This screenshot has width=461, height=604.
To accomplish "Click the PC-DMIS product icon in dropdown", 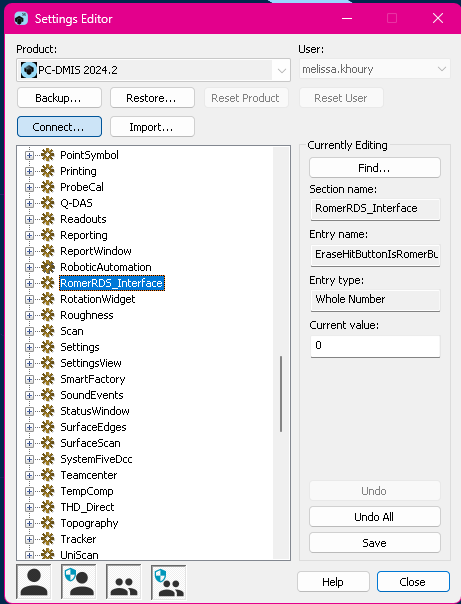I will pyautogui.click(x=28, y=70).
